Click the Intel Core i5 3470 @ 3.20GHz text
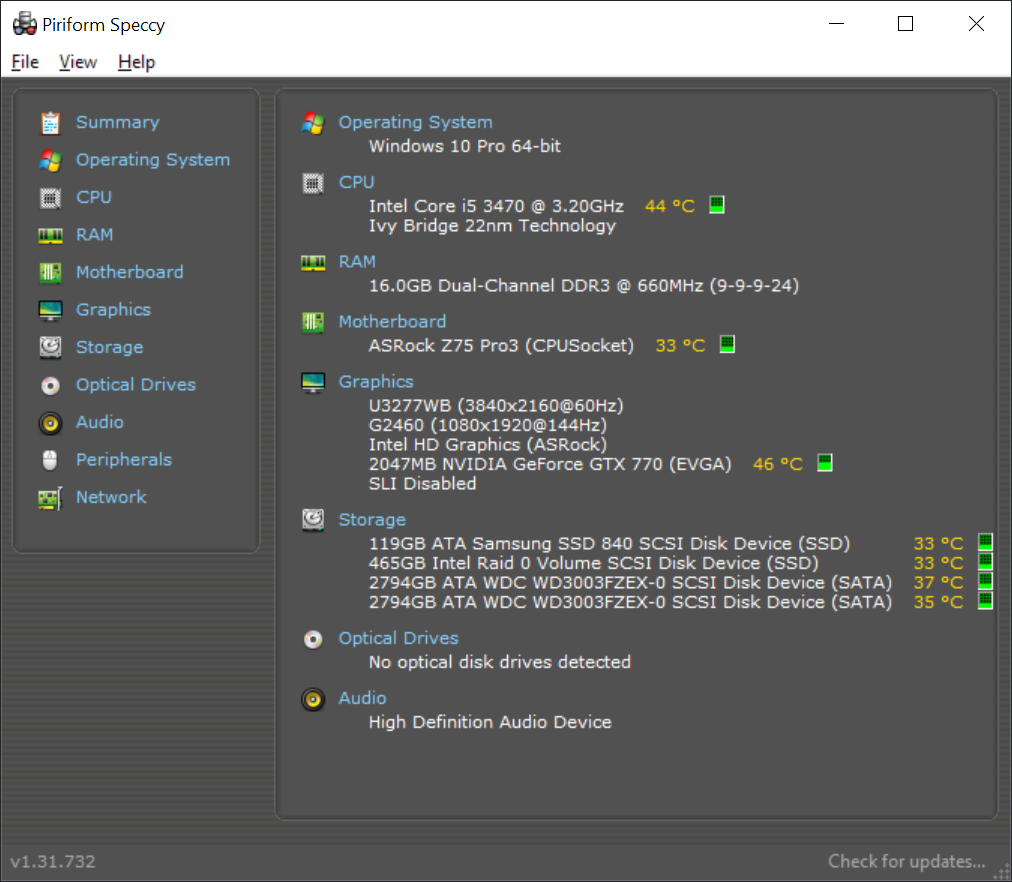Image resolution: width=1012 pixels, height=882 pixels. click(496, 206)
